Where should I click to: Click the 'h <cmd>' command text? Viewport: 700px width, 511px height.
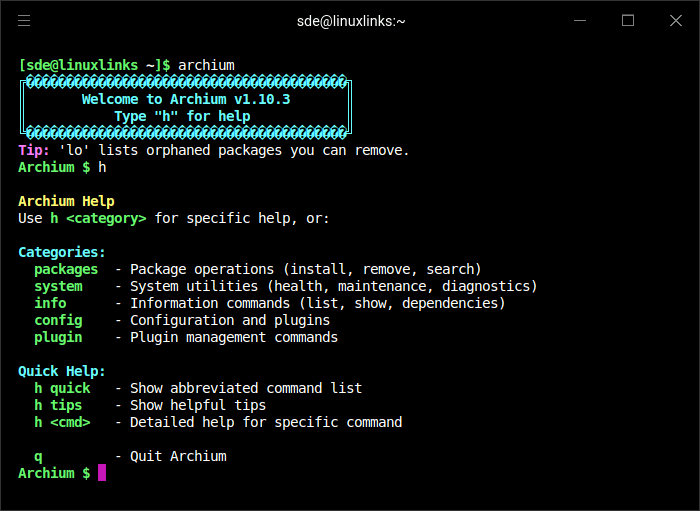62,422
